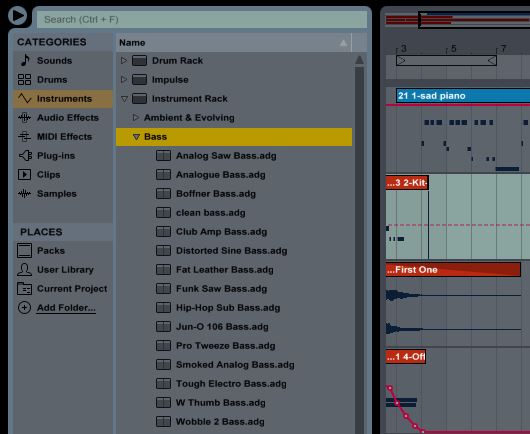The width and height of the screenshot is (530, 434).
Task: Open the Clips category icon
Action: click(24, 174)
